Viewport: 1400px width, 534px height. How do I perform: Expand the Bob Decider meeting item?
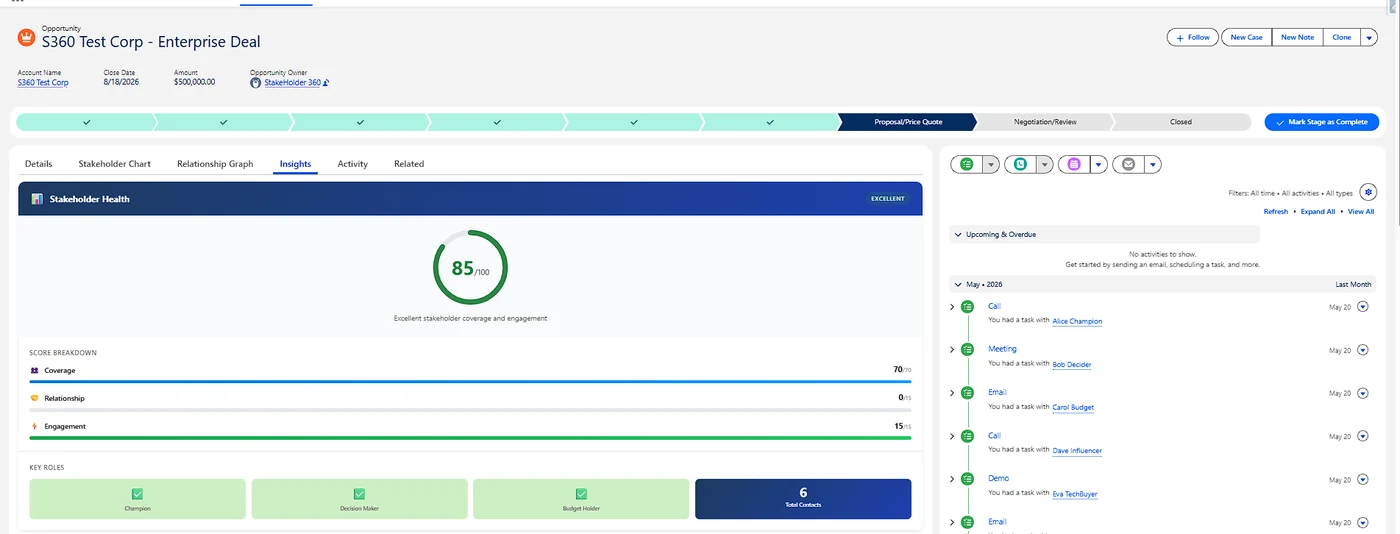tap(952, 350)
